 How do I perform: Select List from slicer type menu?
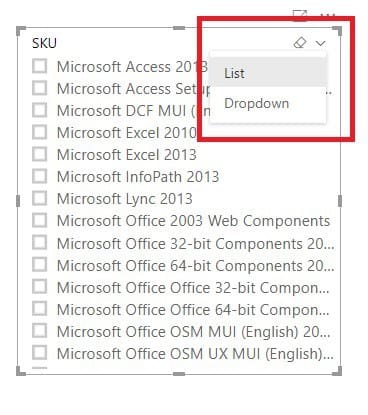tap(268, 73)
